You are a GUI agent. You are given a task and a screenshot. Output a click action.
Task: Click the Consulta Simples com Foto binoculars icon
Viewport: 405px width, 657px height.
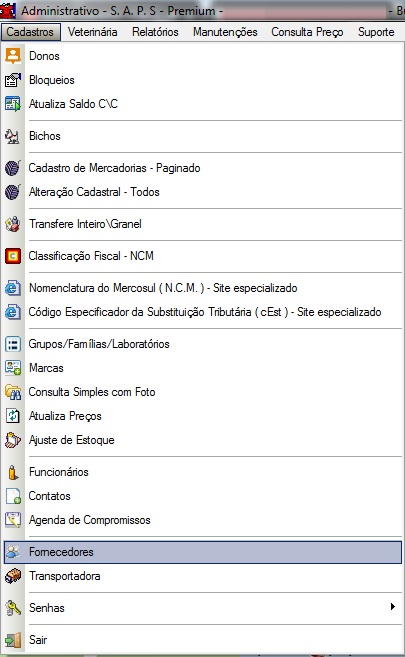point(13,392)
